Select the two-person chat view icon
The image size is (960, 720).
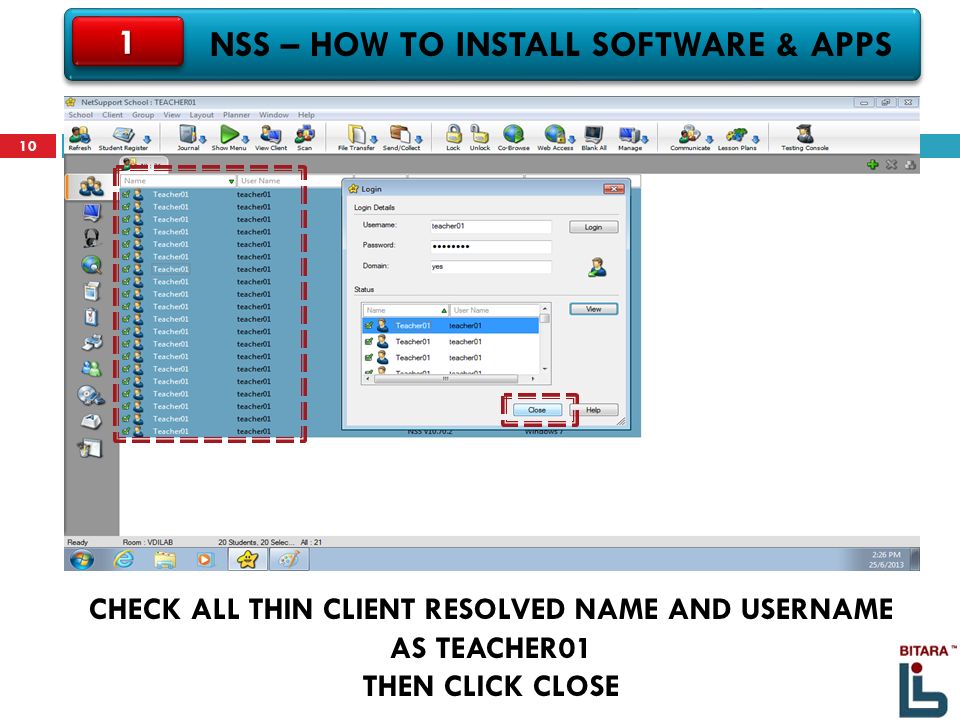pyautogui.click(x=91, y=369)
